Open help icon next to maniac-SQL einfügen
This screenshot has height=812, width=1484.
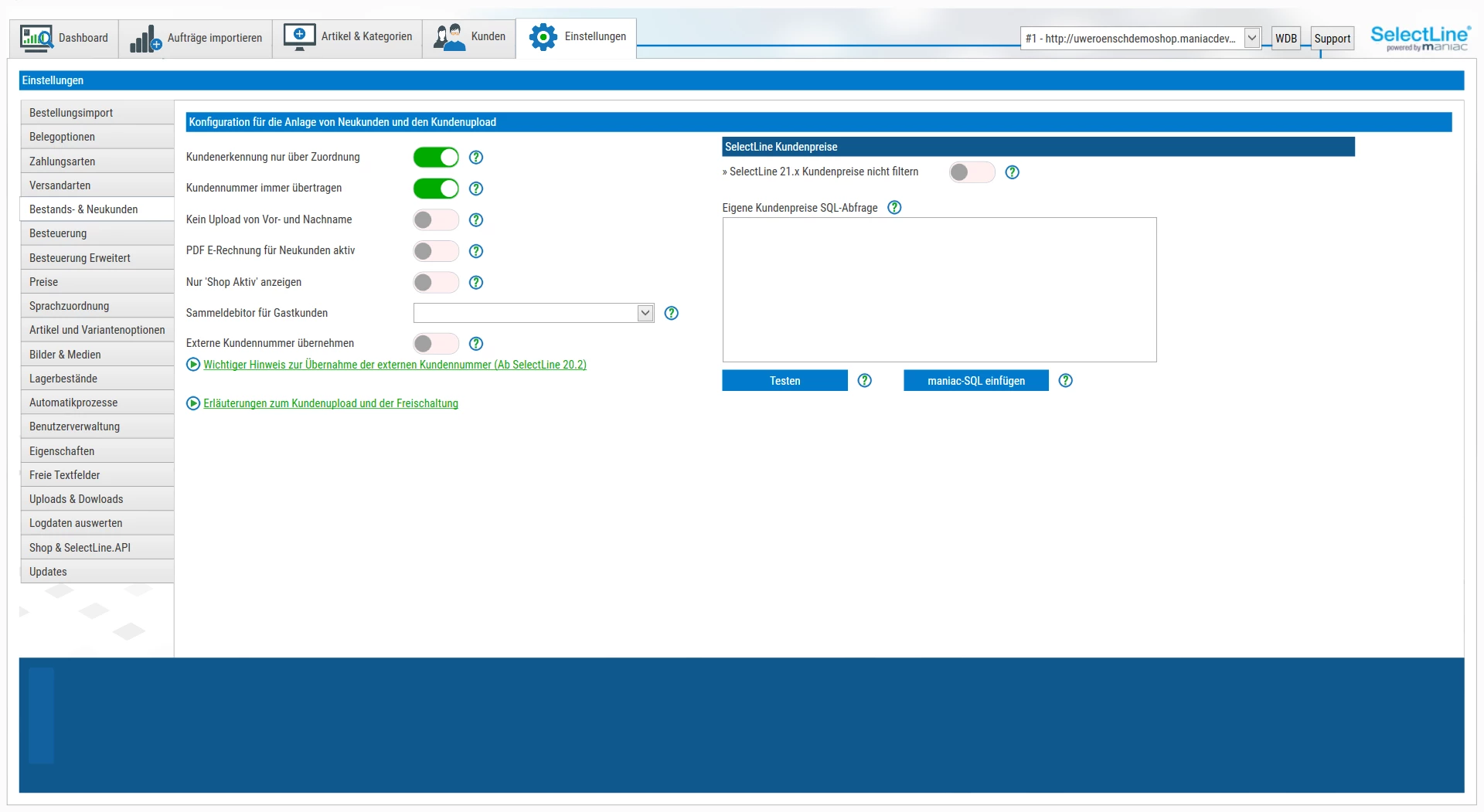pyautogui.click(x=1066, y=380)
